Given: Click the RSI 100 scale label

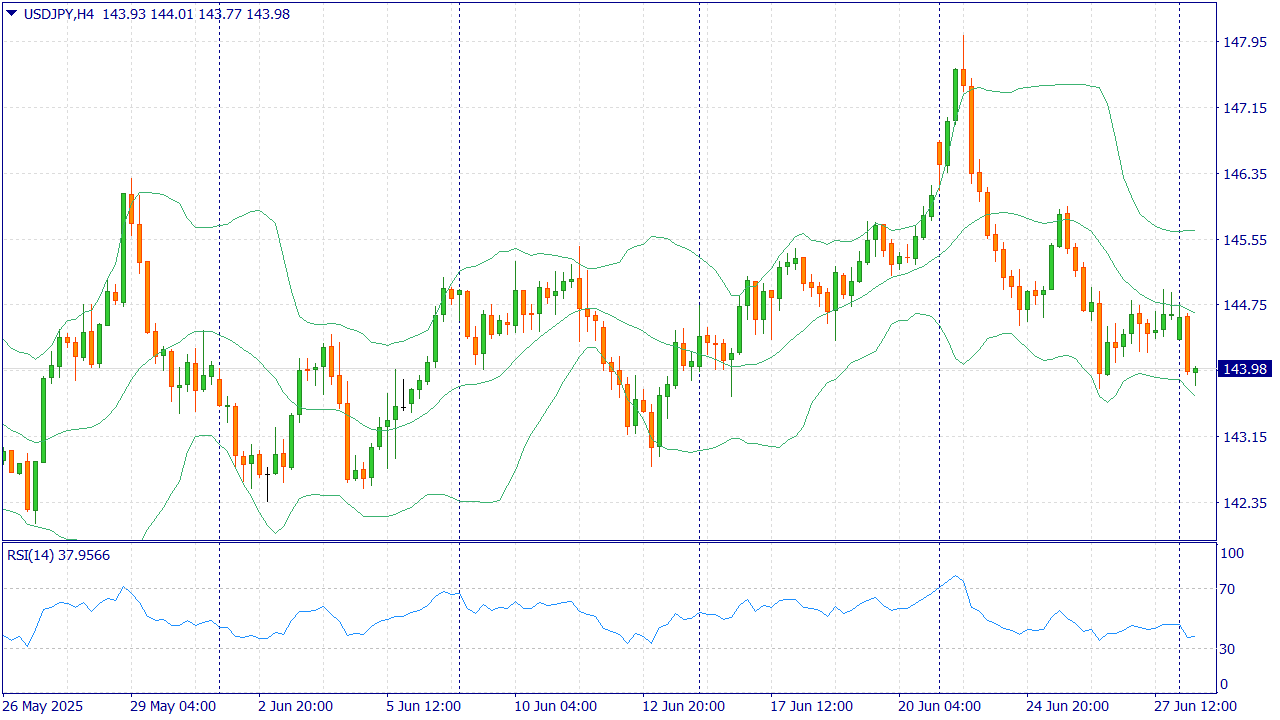Looking at the screenshot, I should click(x=1231, y=553).
